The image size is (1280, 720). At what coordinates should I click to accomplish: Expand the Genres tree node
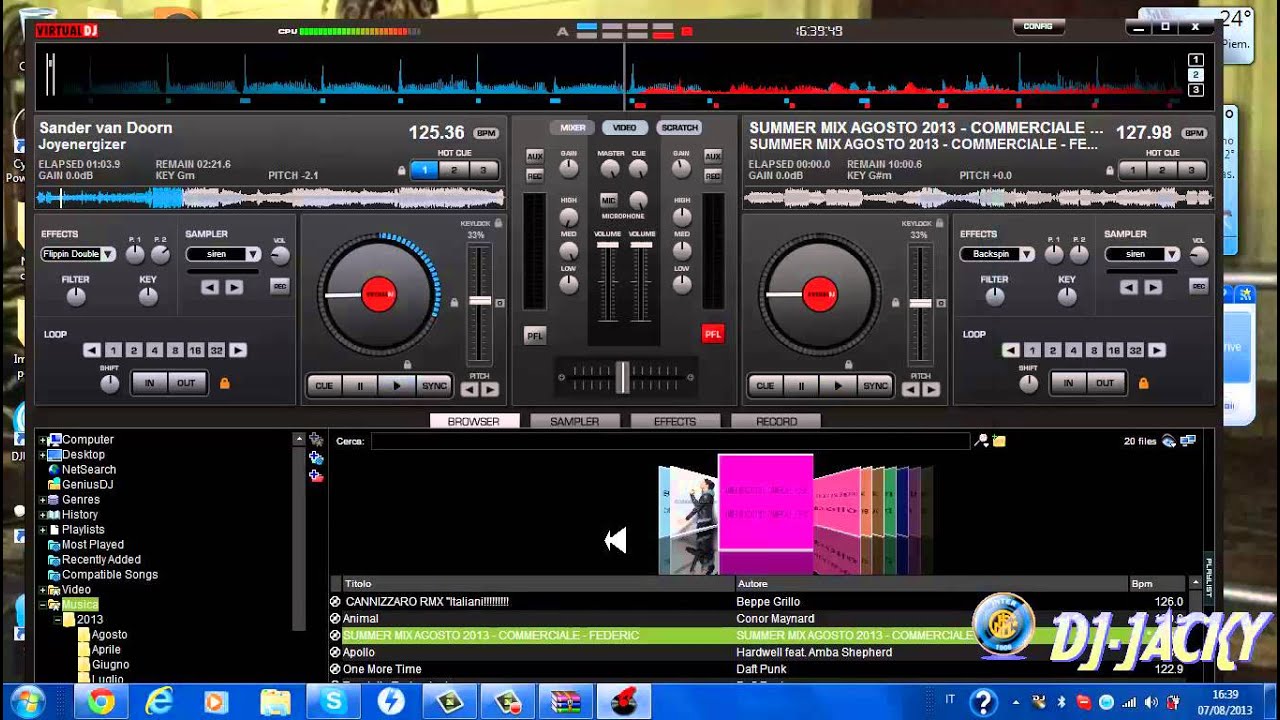coord(43,500)
